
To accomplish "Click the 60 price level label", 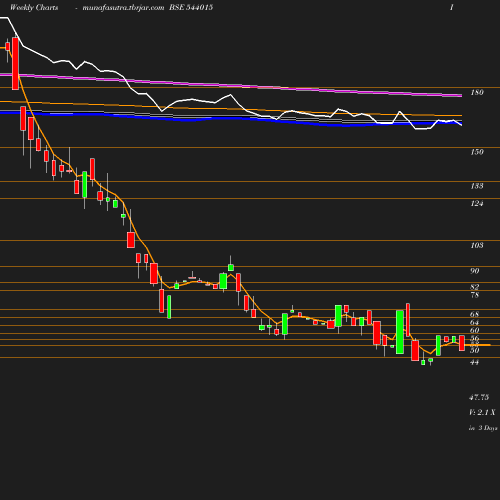I will pos(475,330).
